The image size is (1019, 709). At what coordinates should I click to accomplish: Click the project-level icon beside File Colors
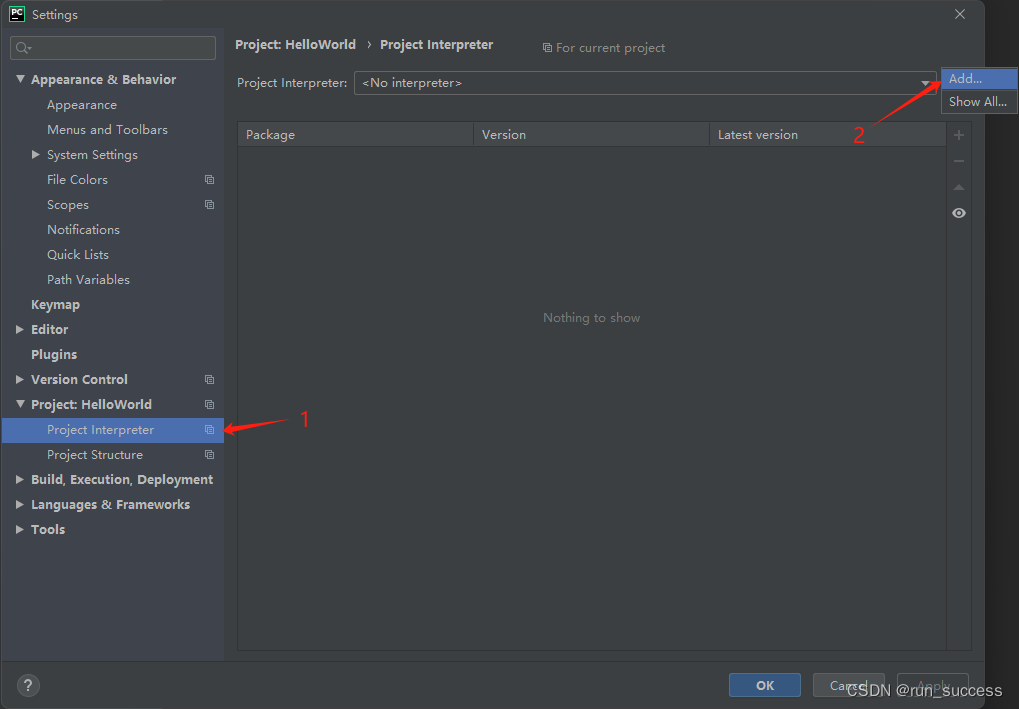point(209,179)
